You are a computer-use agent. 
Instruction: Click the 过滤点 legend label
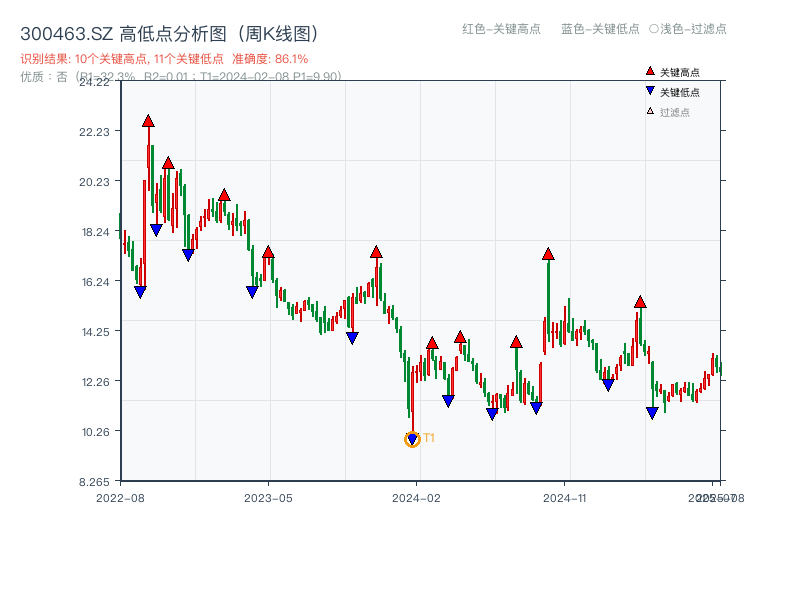675,112
